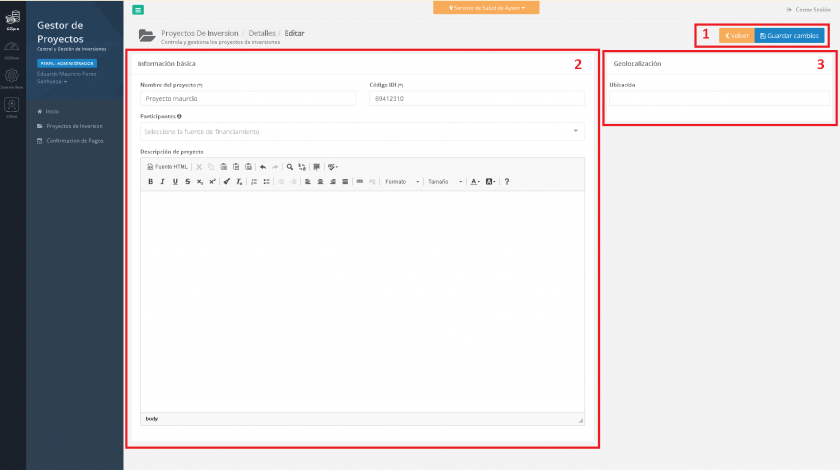
Task: Toggle the green sidebar hamburger button
Action: (138, 9)
